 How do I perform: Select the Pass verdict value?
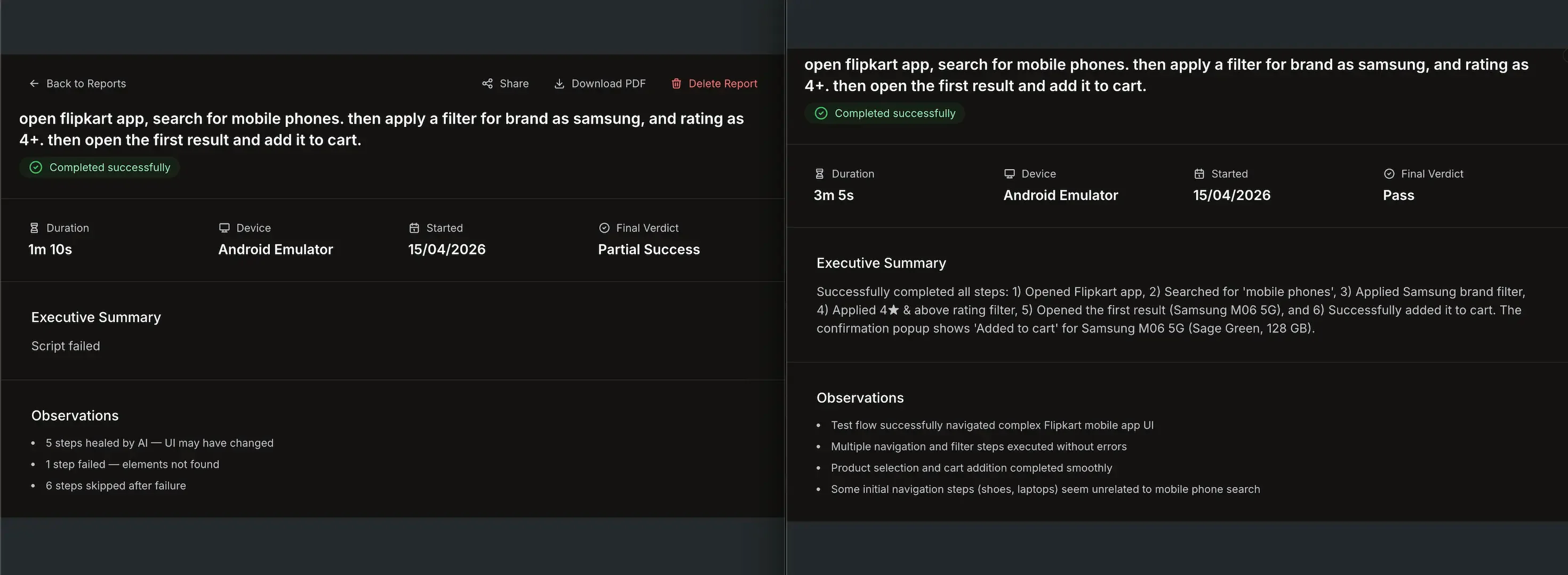(x=1399, y=195)
